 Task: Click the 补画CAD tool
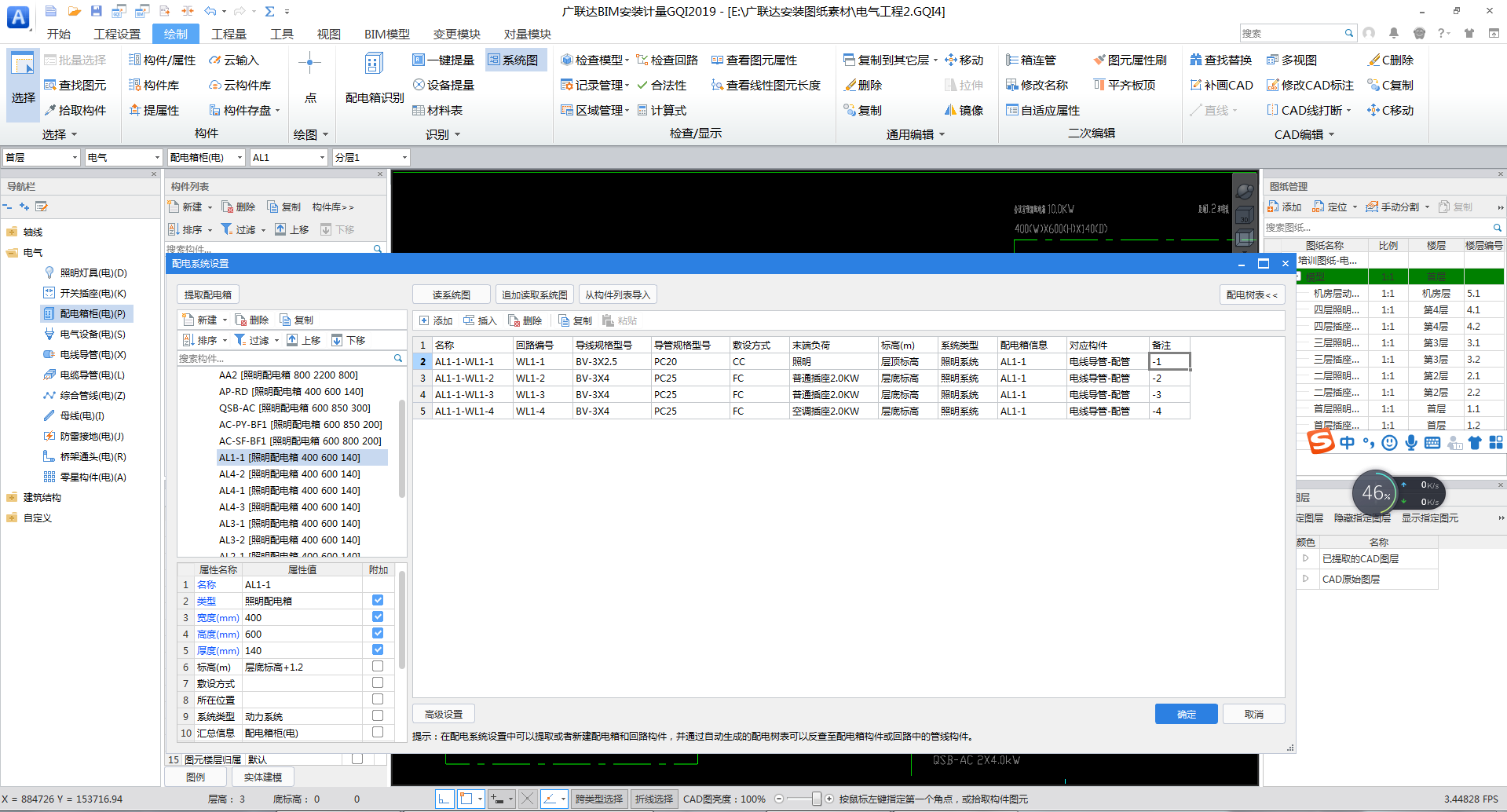click(x=1221, y=85)
